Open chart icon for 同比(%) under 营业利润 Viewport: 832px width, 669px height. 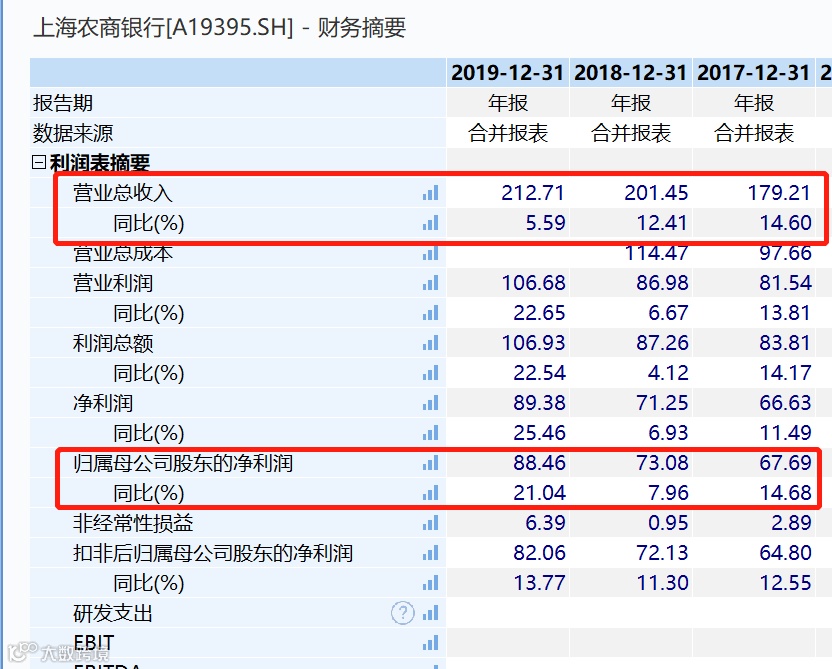click(x=431, y=314)
